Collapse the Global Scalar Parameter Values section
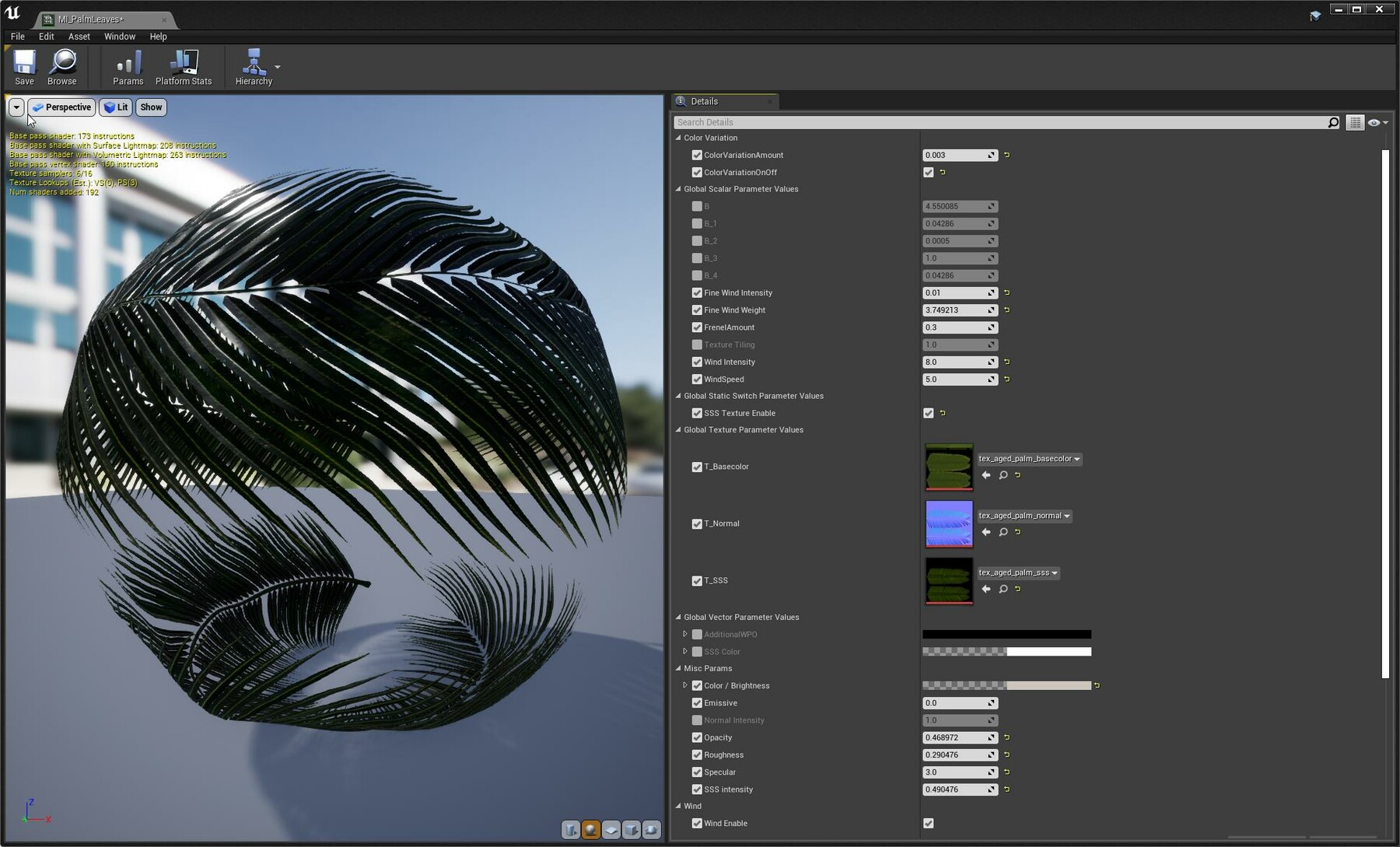The height and width of the screenshot is (847, 1400). [678, 189]
